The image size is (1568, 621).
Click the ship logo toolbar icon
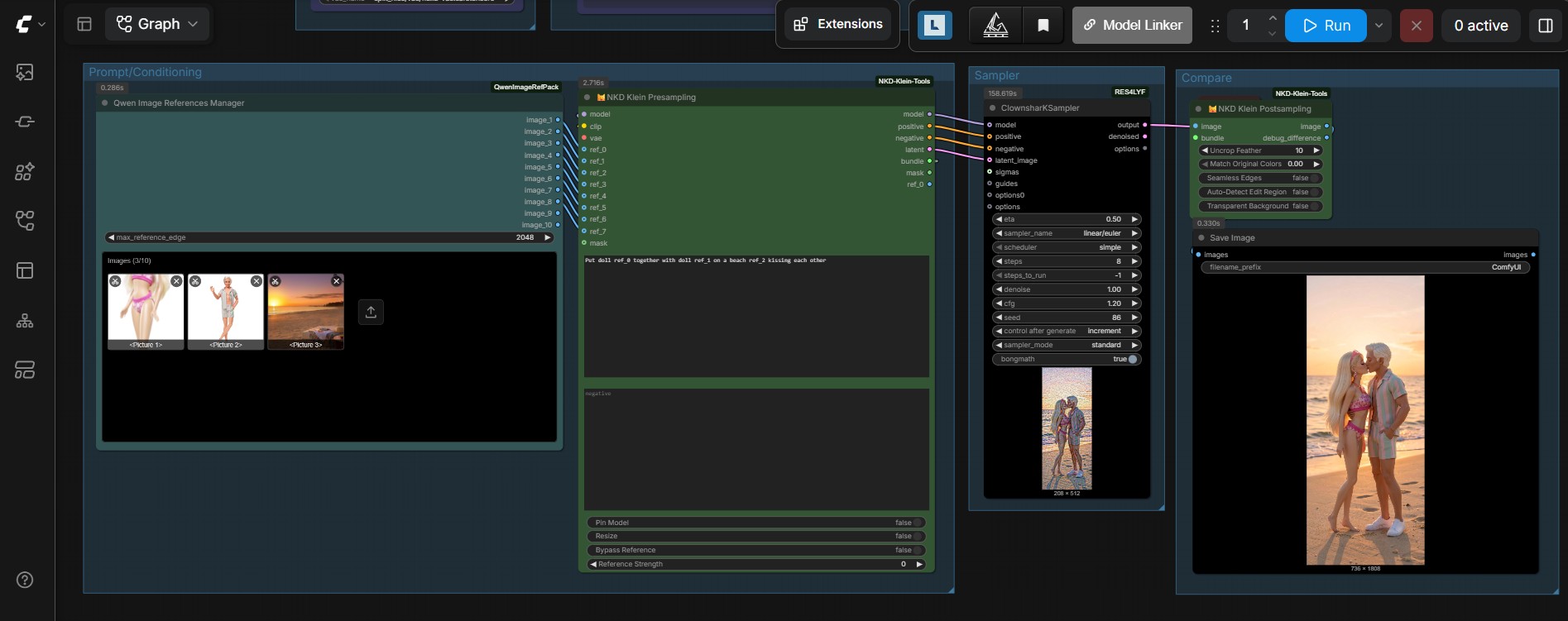[995, 26]
